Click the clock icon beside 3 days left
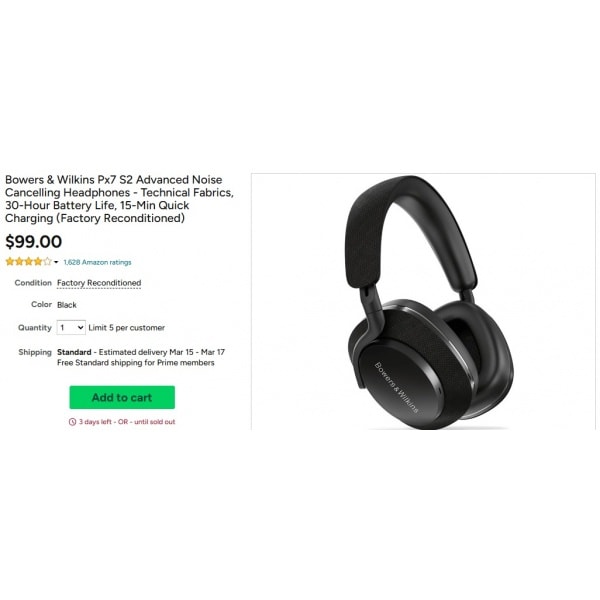Viewport: 600px width, 600px height. (x=72, y=422)
